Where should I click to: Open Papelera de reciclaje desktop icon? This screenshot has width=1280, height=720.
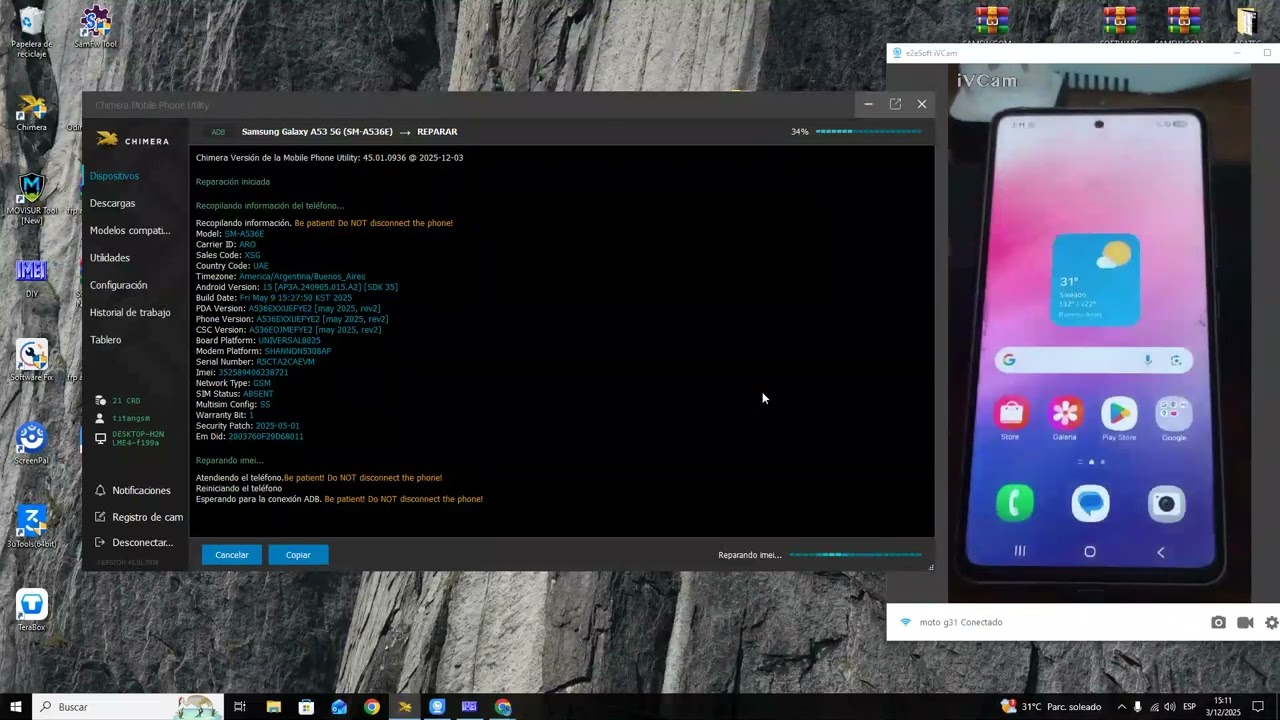(x=31, y=32)
